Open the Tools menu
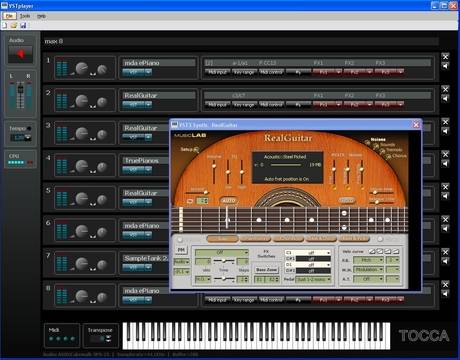 [25, 16]
